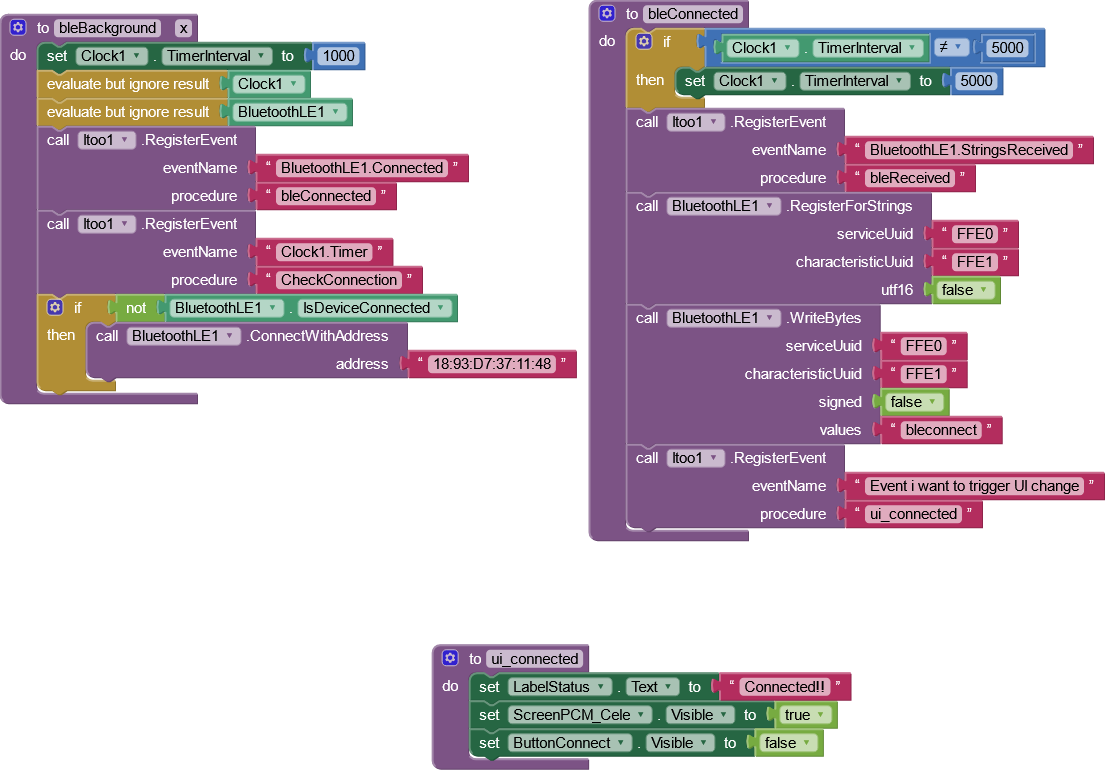Click the gear icon on the IsDeviceConnected if block

tap(55, 308)
